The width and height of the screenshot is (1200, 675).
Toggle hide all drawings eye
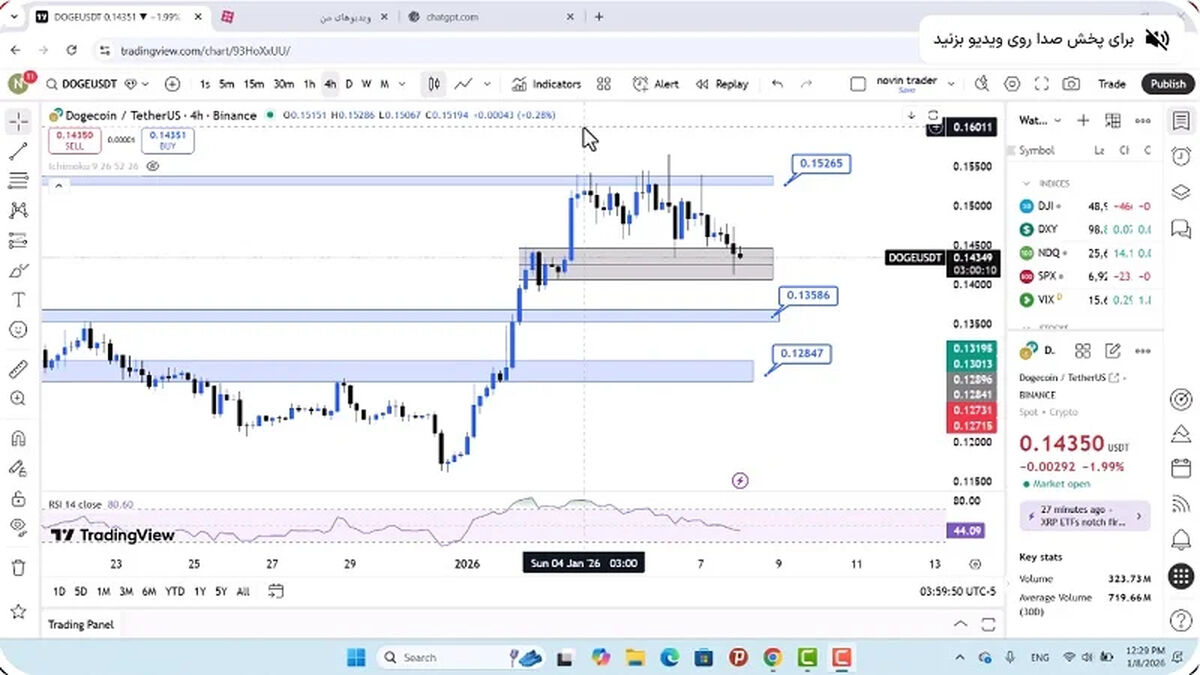coord(18,527)
